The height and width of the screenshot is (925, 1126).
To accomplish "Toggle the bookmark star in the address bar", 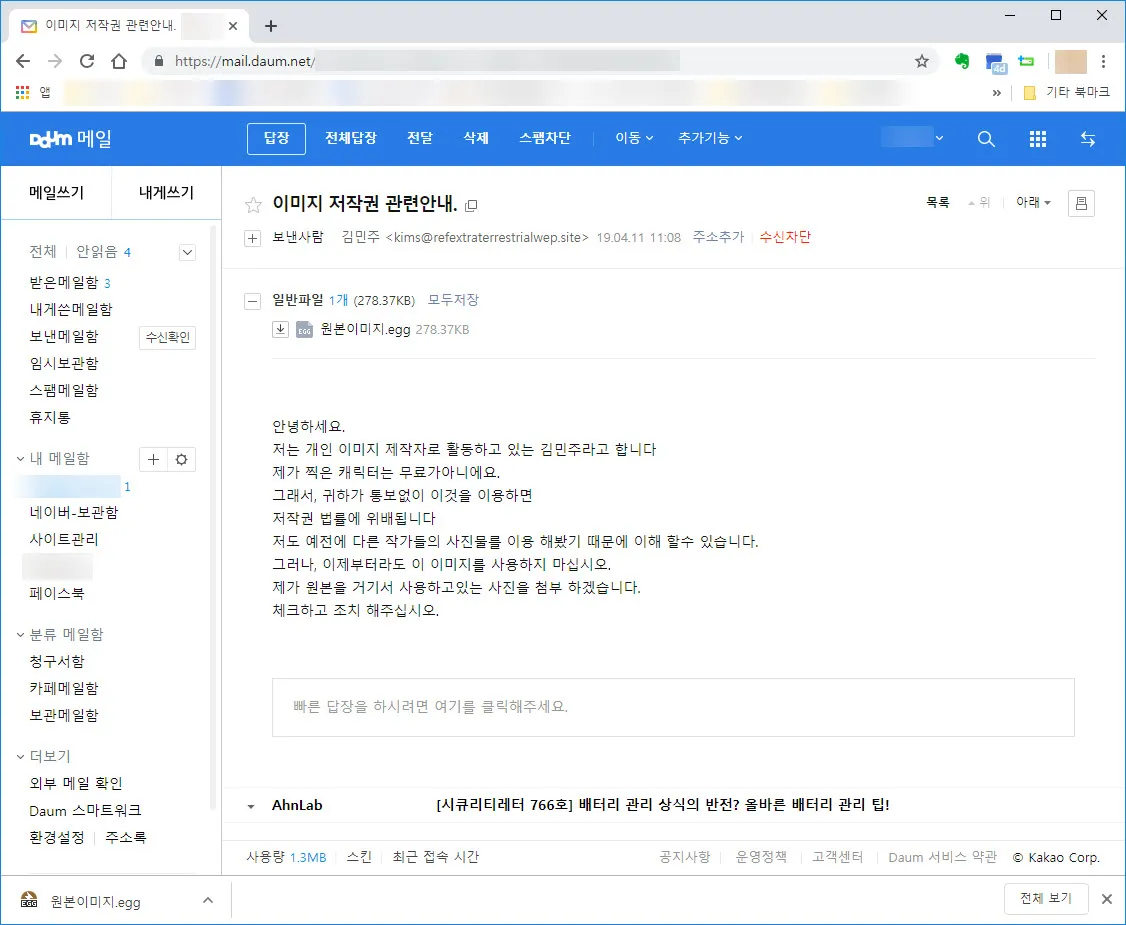I will [921, 61].
